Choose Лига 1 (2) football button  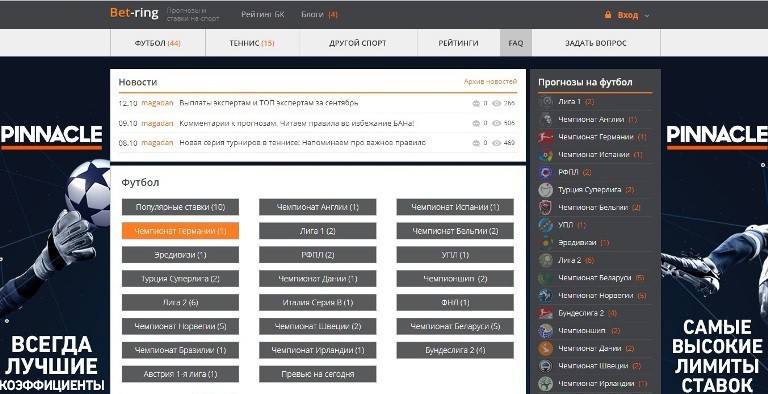pyautogui.click(x=317, y=231)
